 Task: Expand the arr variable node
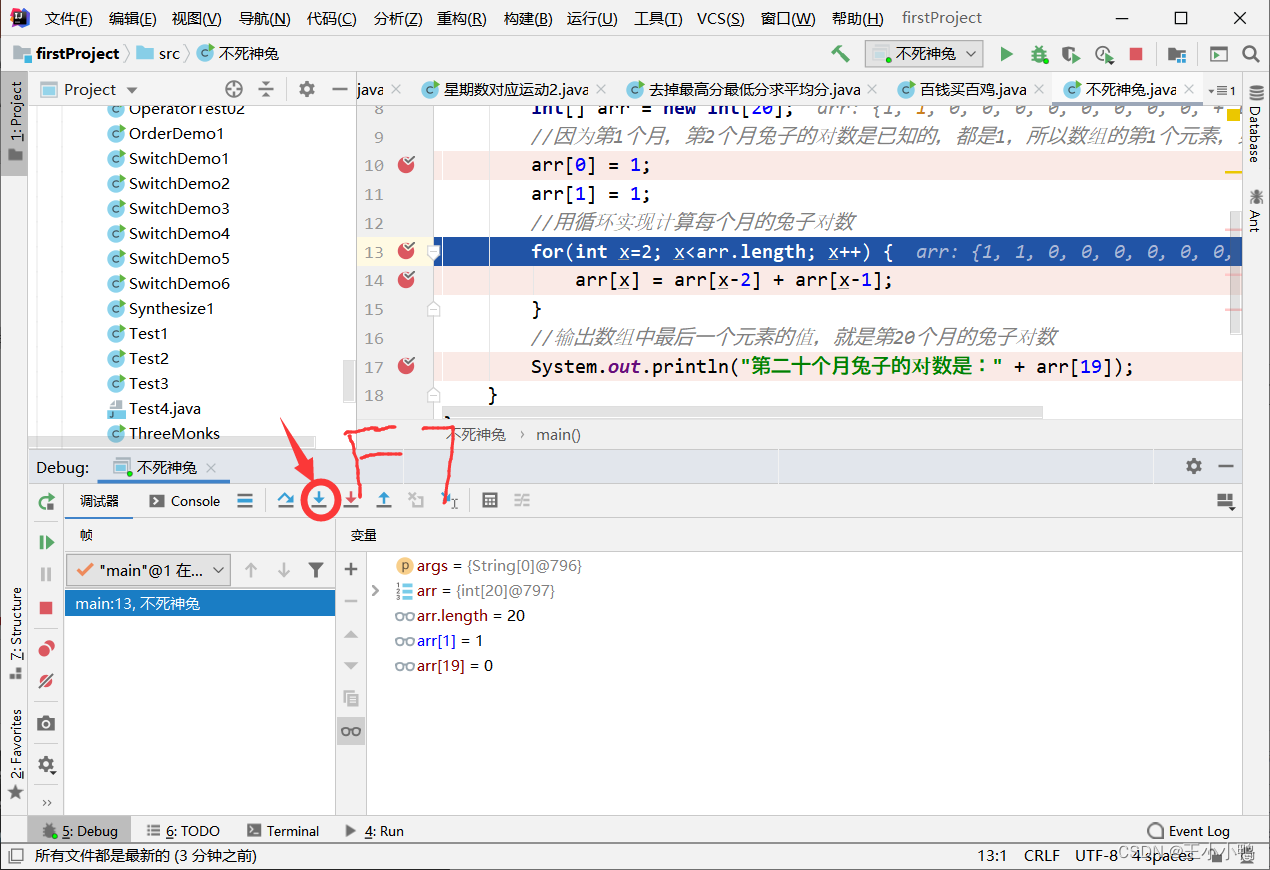point(376,591)
